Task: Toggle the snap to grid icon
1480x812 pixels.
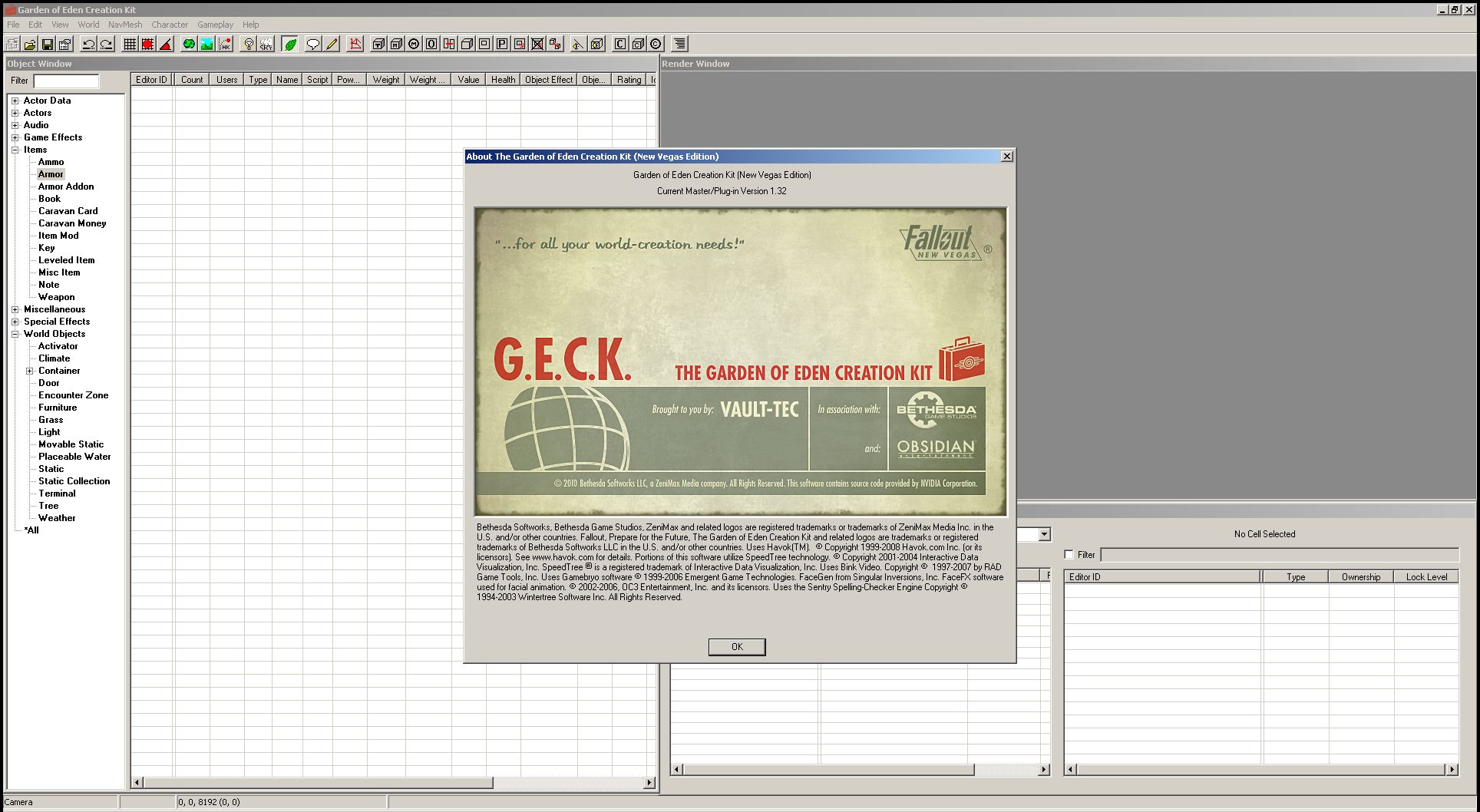Action: click(130, 44)
